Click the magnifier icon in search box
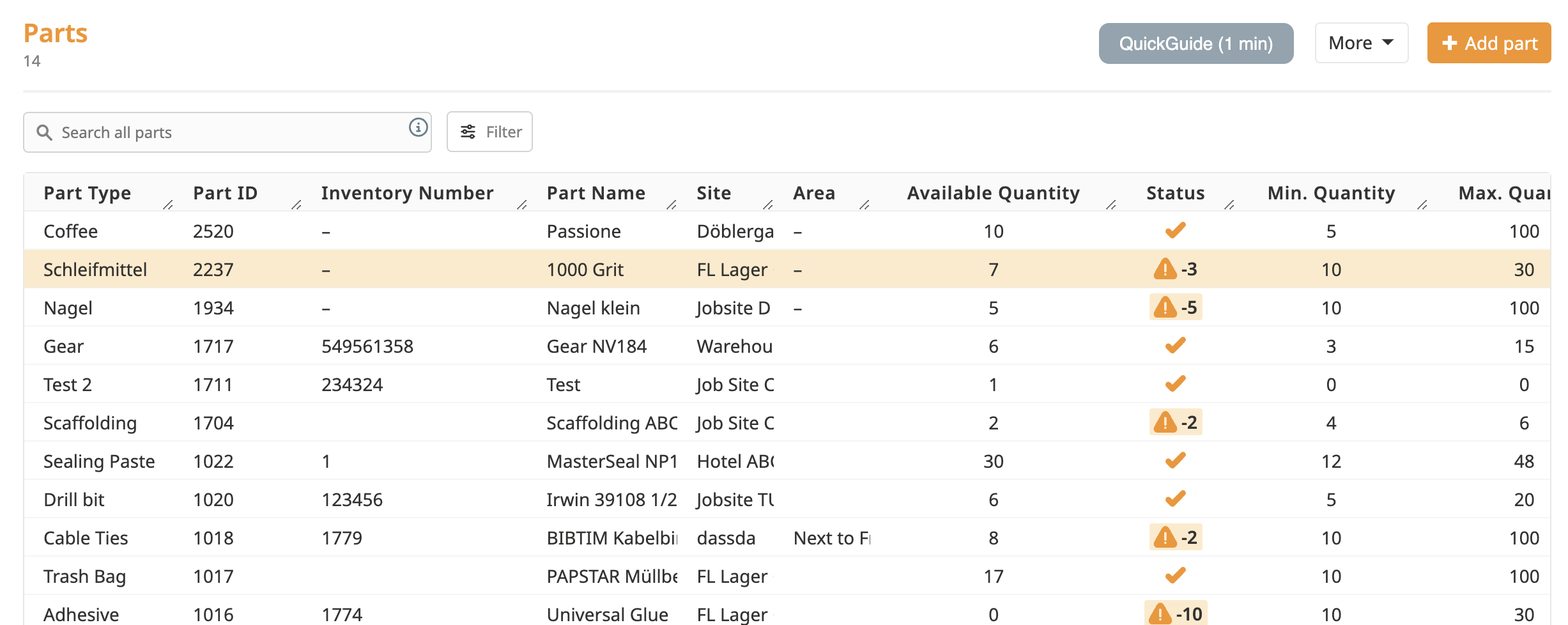This screenshot has height=625, width=1568. pyautogui.click(x=44, y=132)
